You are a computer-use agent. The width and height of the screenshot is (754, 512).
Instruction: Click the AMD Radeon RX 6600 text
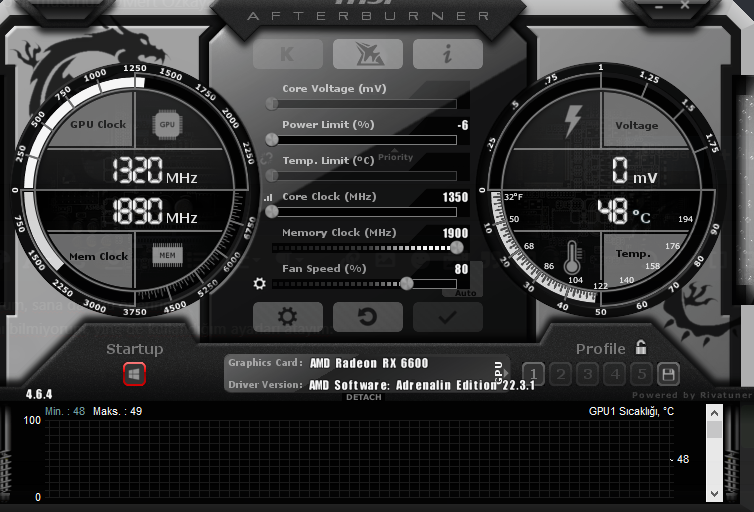pos(369,363)
